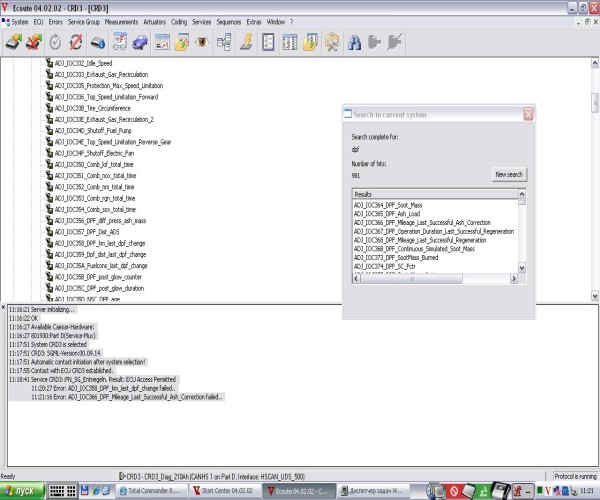Select ADJ_IOC366_DPF_Mileage_Last_Successful_Ash_Correction result

click(422, 223)
